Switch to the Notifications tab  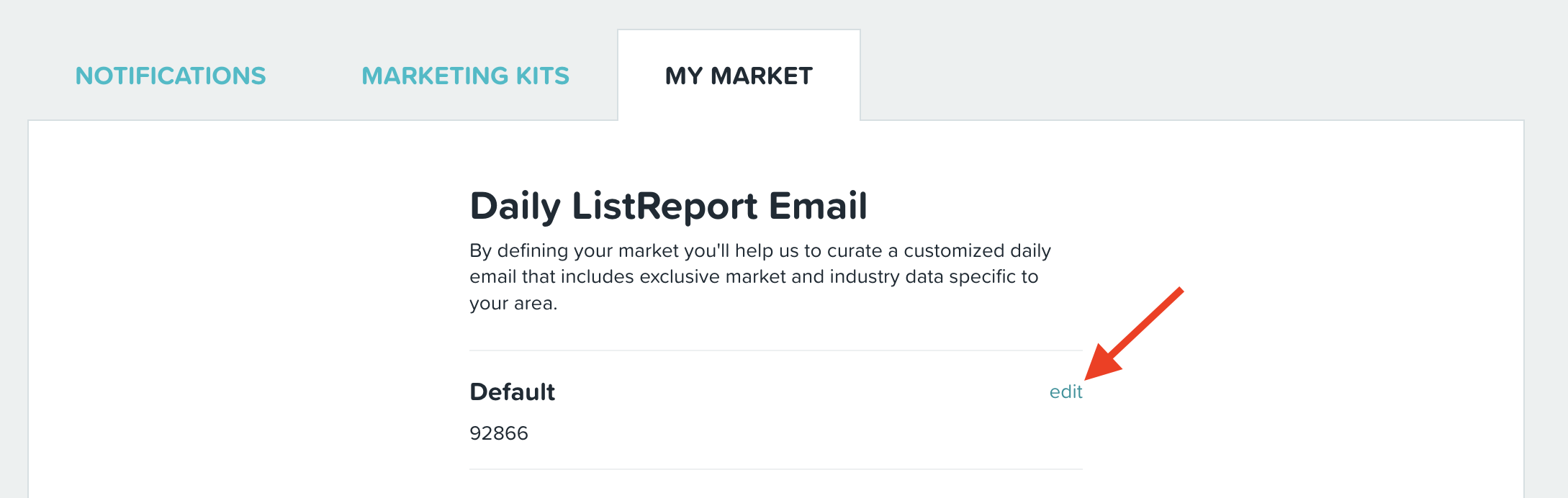point(171,76)
